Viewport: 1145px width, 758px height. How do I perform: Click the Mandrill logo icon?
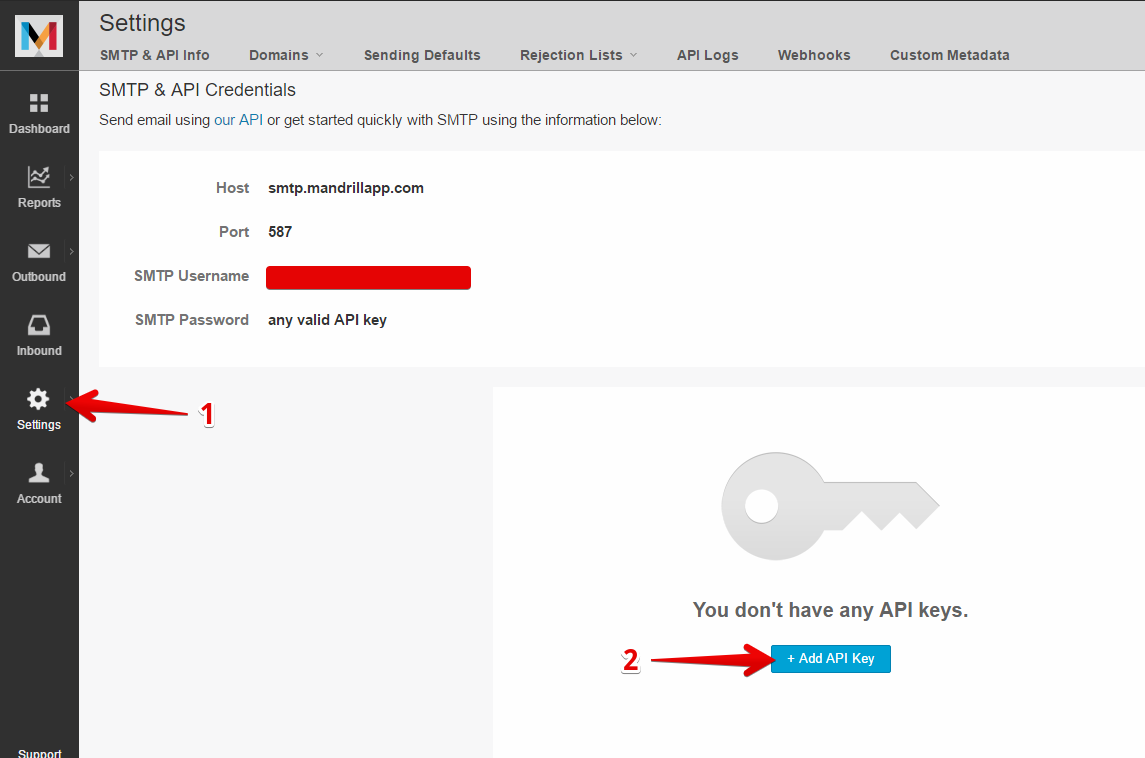pyautogui.click(x=39, y=36)
